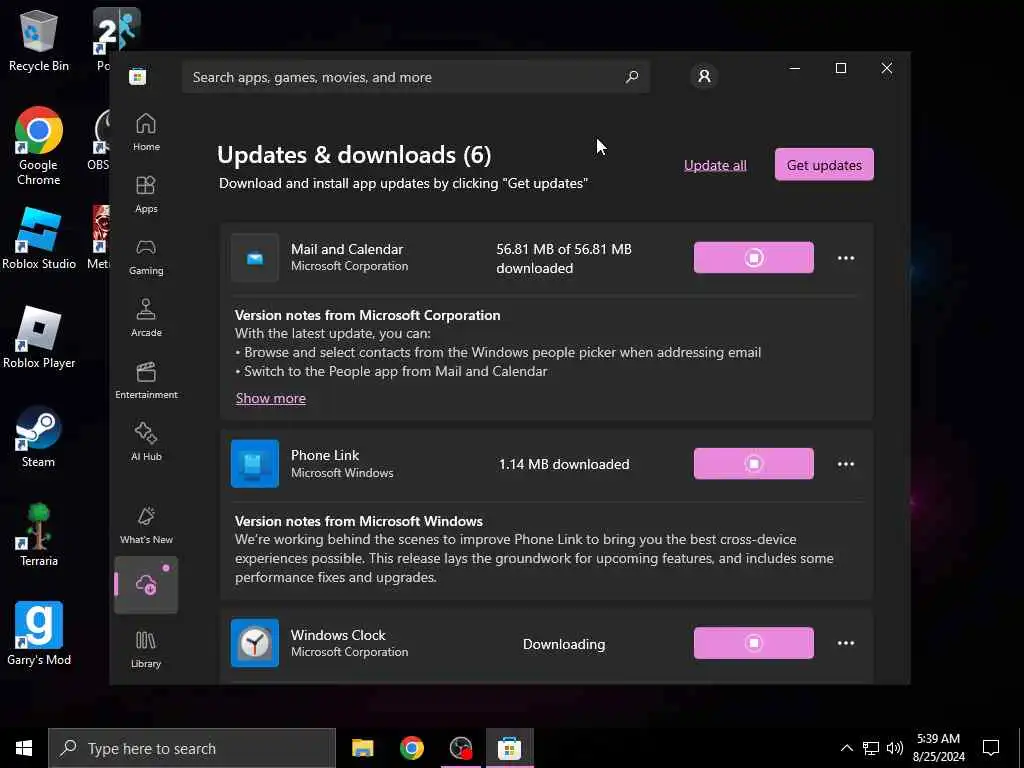Select the Terraria desktop shortcut

(39, 536)
